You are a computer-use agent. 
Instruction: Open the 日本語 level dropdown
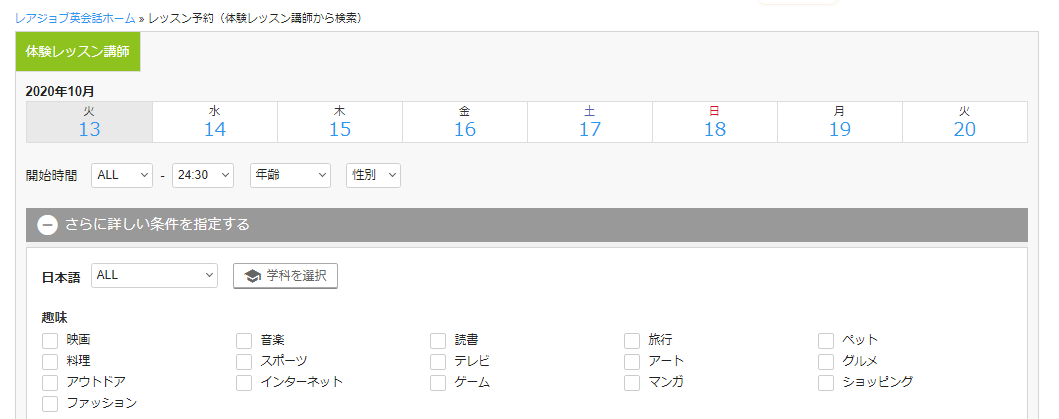click(x=155, y=275)
